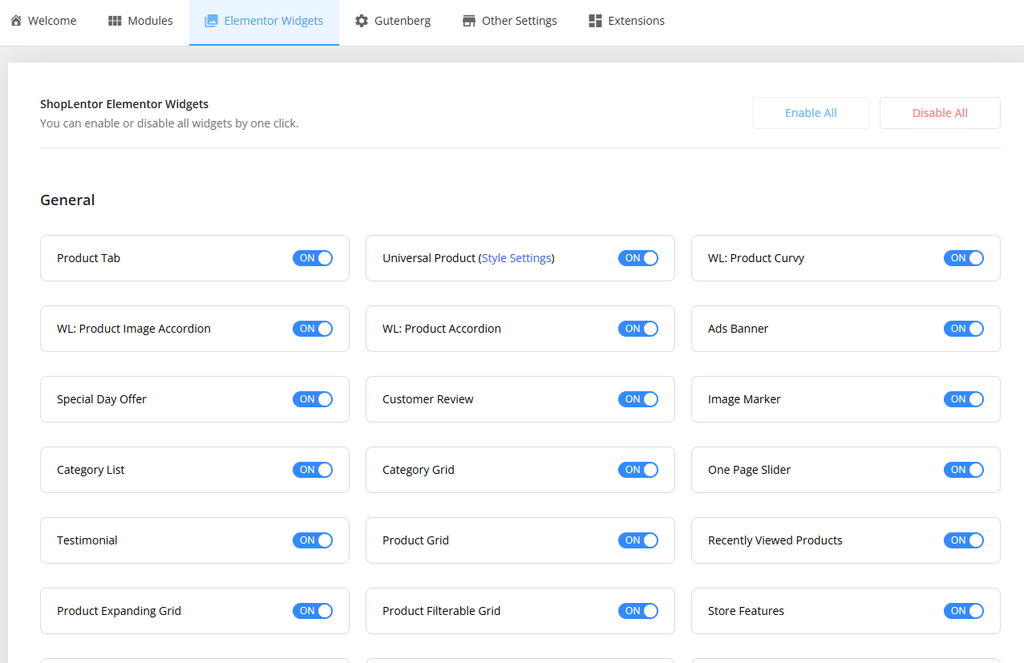Turn off the Category Grid widget
The width and height of the screenshot is (1024, 663).
click(638, 470)
